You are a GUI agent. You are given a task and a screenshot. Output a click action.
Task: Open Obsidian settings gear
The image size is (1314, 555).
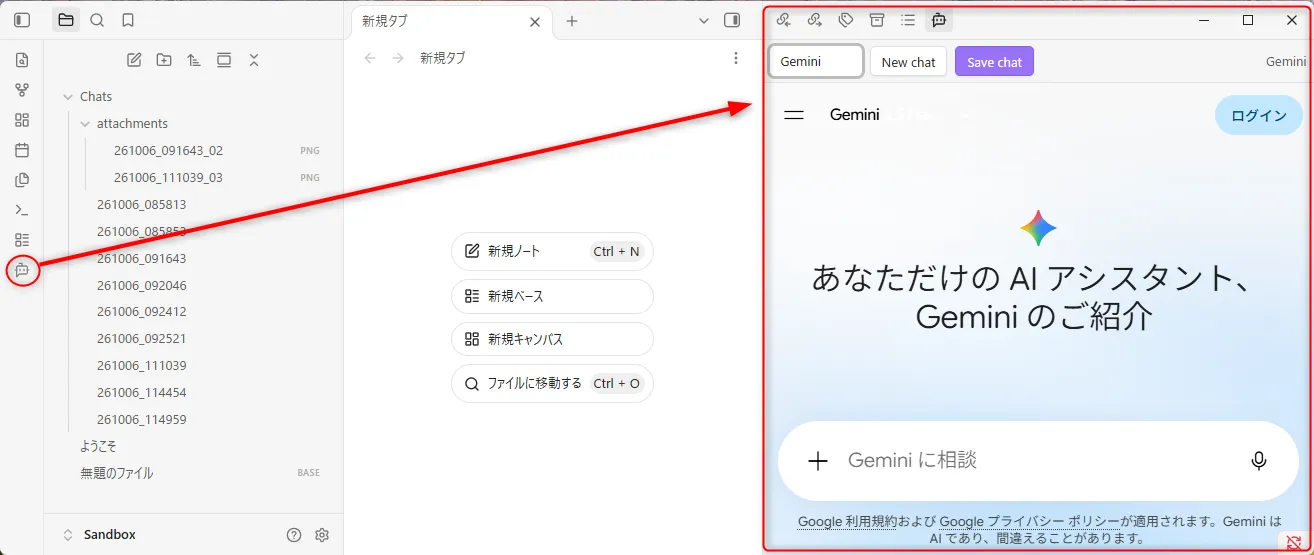322,535
